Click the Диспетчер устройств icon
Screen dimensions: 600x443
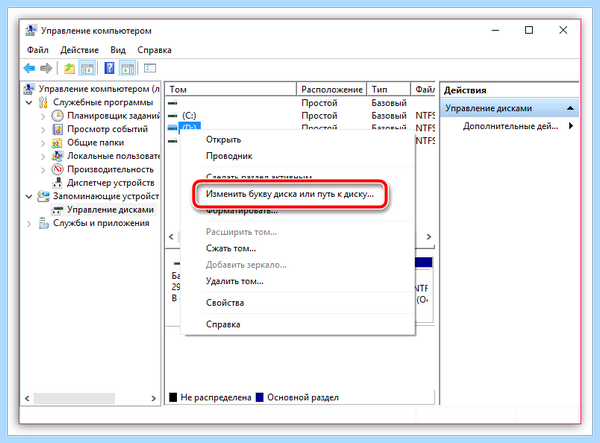57,183
